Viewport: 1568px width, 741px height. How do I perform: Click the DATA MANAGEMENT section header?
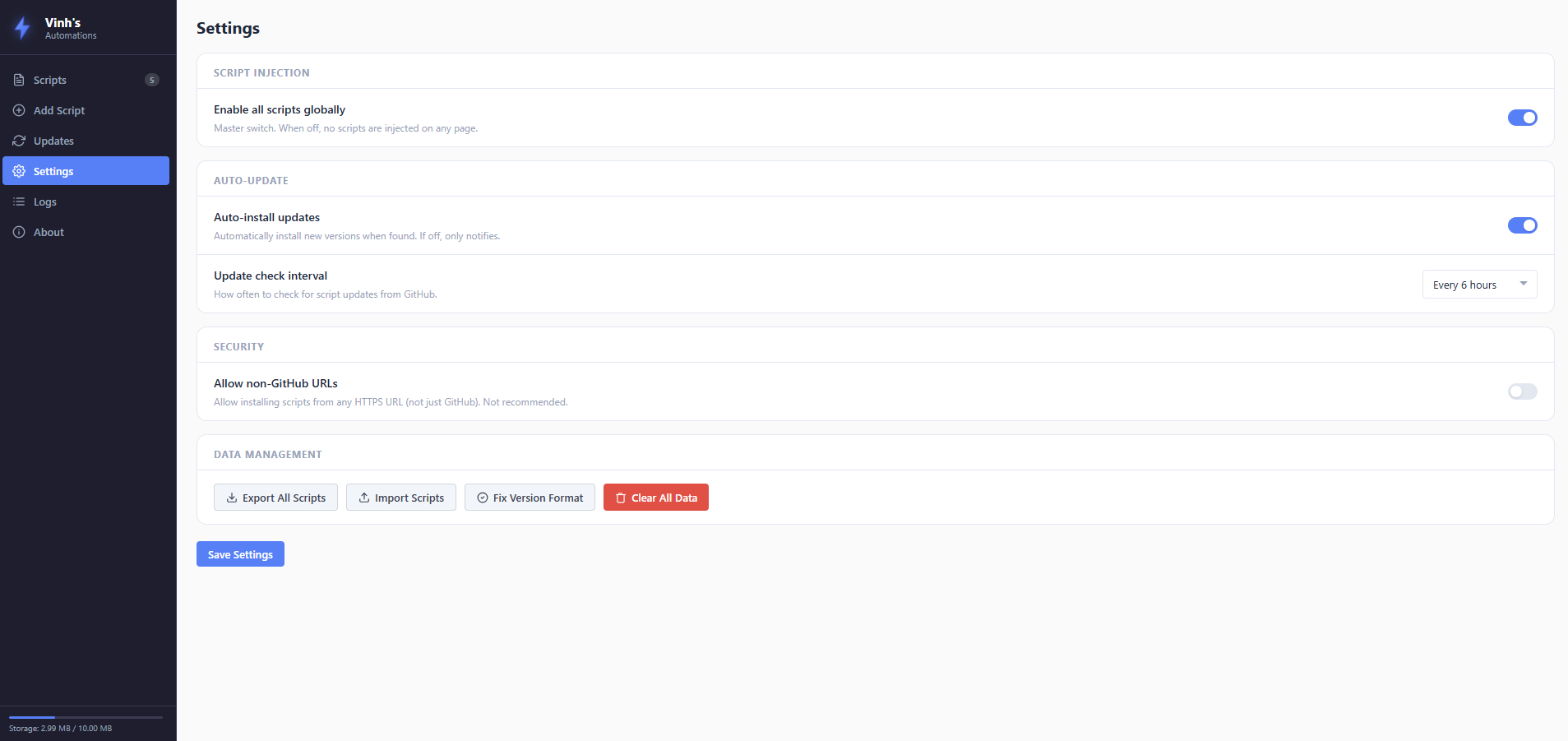268,454
